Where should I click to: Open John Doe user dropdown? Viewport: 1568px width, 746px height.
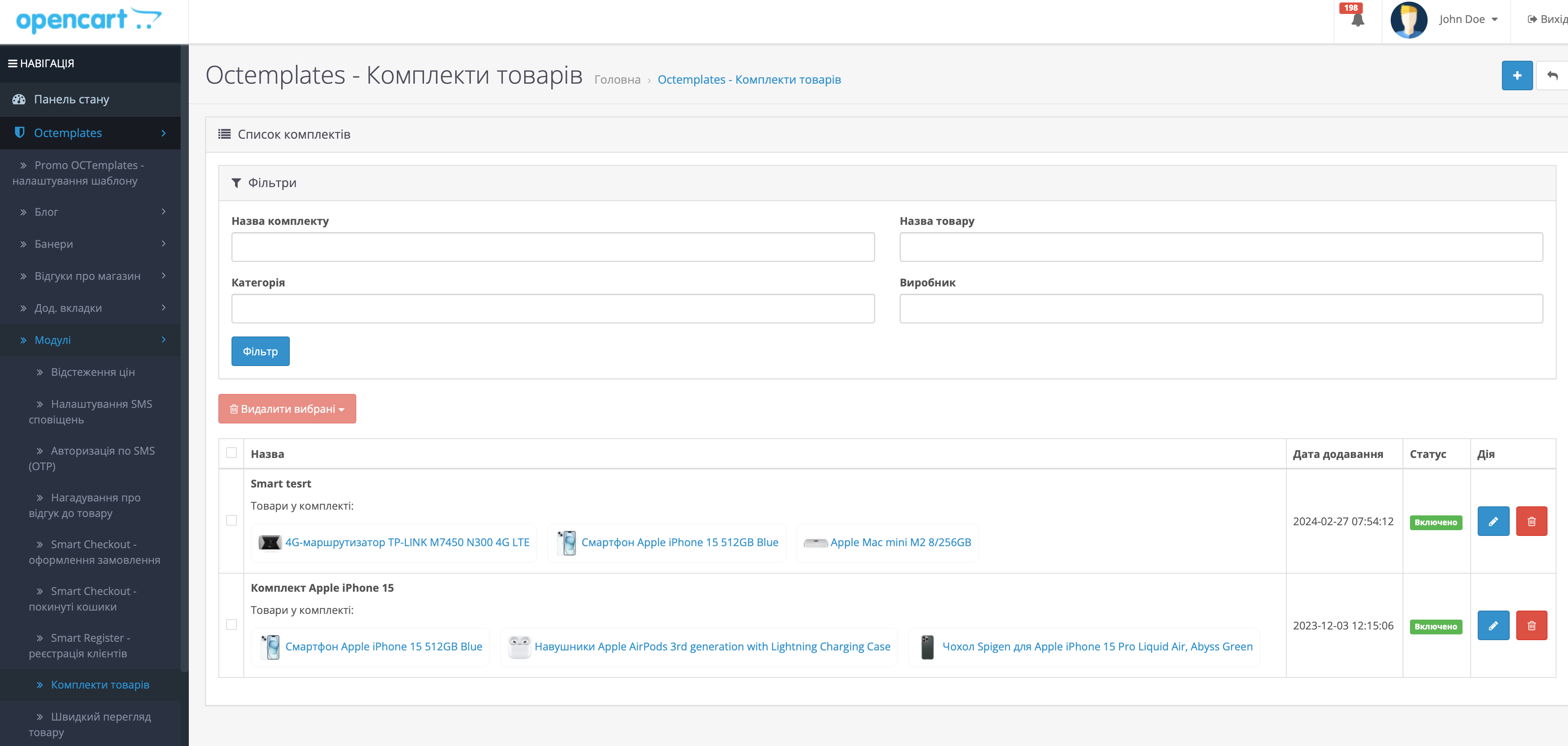click(x=1467, y=19)
